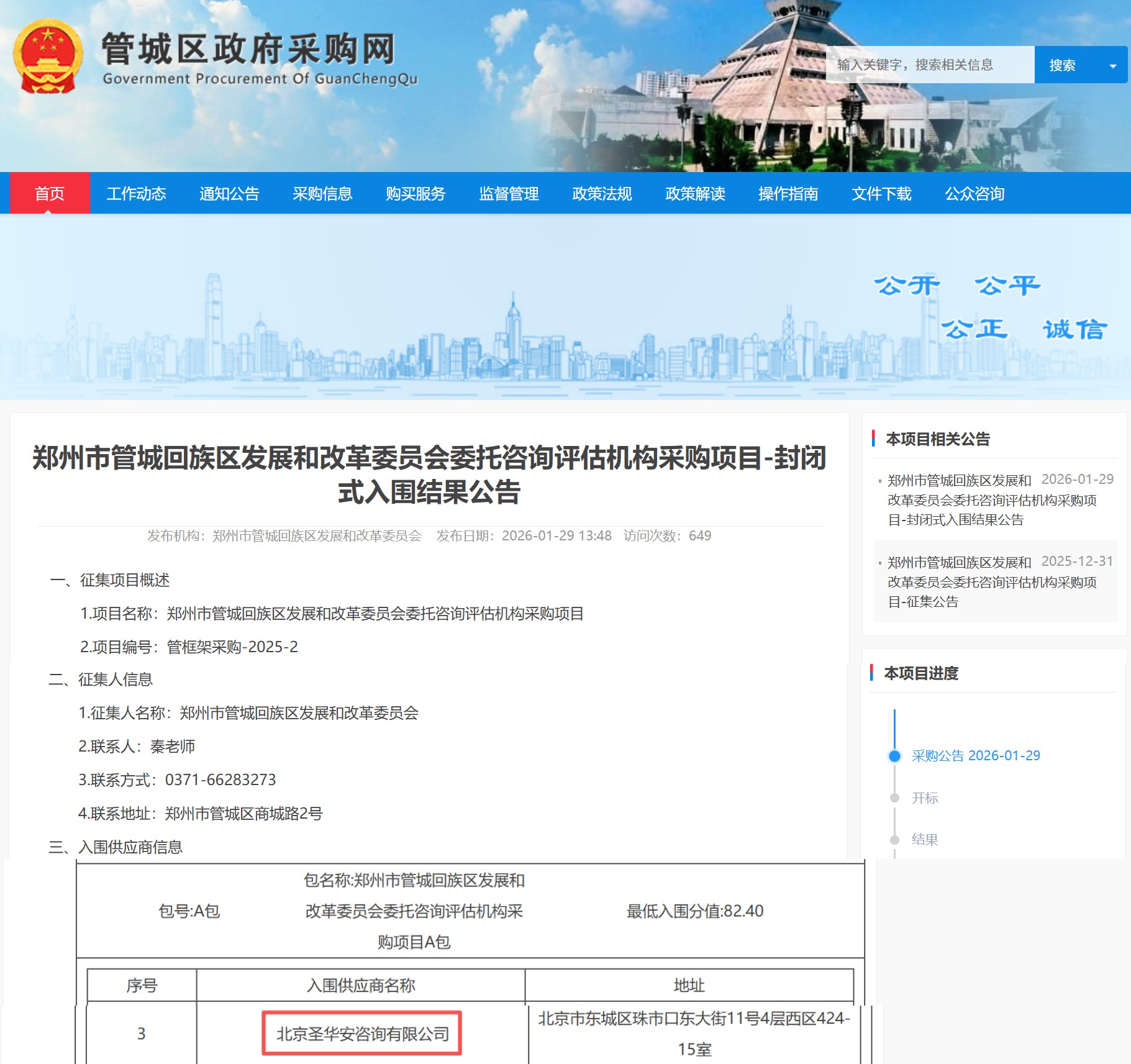Click the 搜索 search button
The image size is (1131, 1064).
point(1063,65)
